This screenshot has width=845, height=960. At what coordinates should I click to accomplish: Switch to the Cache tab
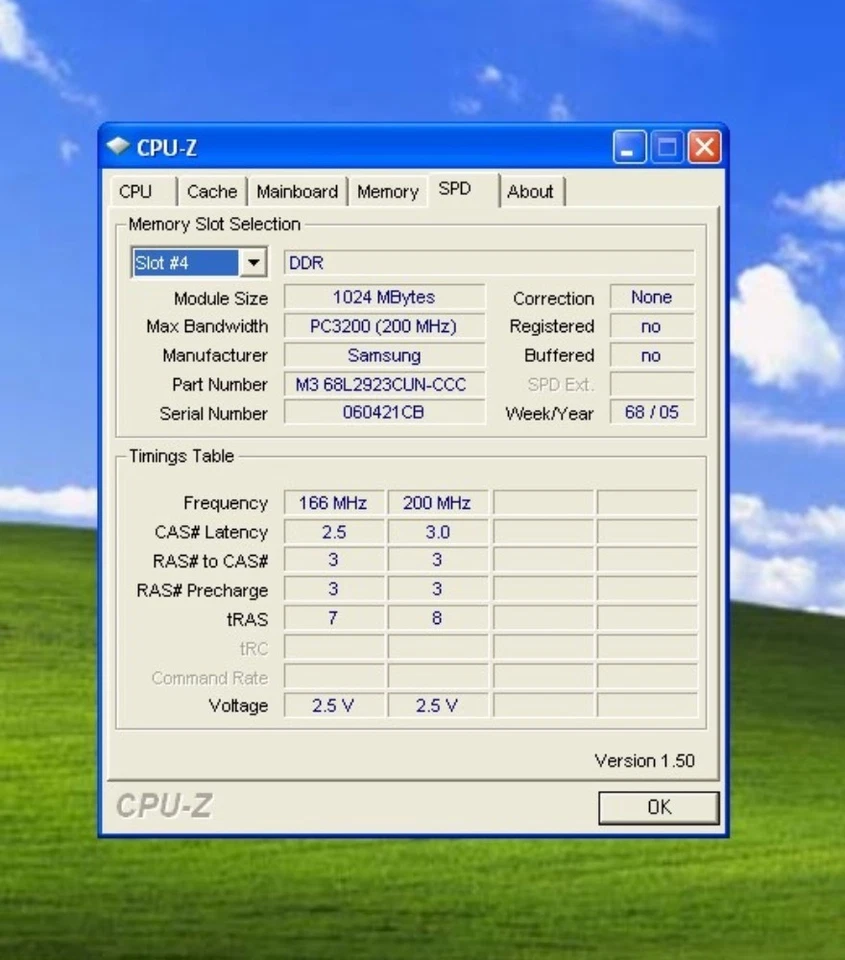[211, 191]
